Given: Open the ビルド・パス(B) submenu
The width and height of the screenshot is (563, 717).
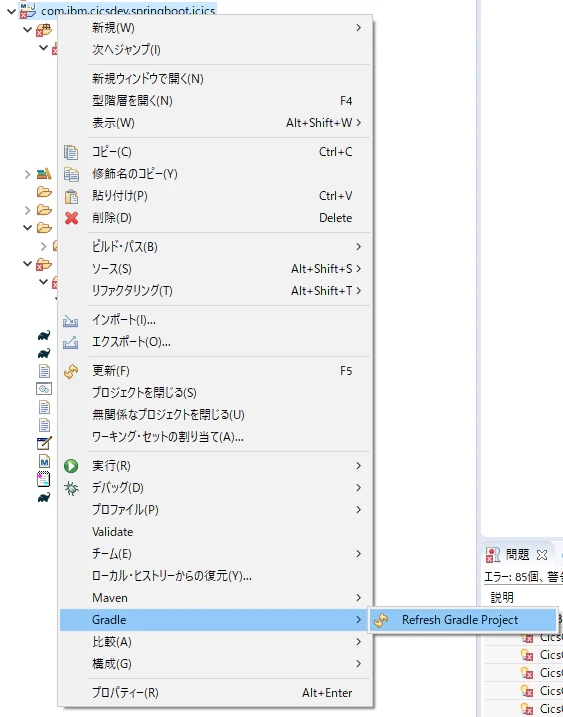Looking at the screenshot, I should [x=215, y=247].
